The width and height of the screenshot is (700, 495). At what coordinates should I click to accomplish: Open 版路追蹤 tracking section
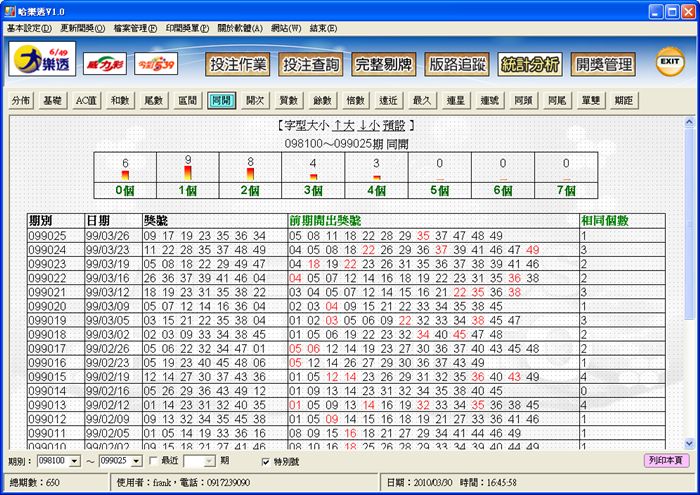[x=457, y=64]
